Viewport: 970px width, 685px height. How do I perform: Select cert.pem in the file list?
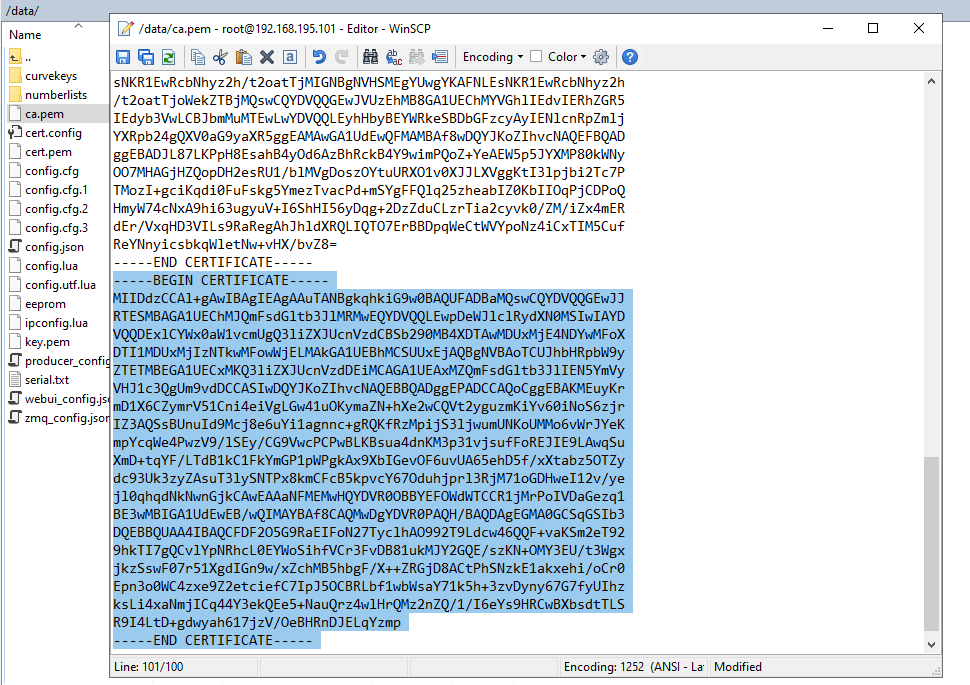coord(48,152)
